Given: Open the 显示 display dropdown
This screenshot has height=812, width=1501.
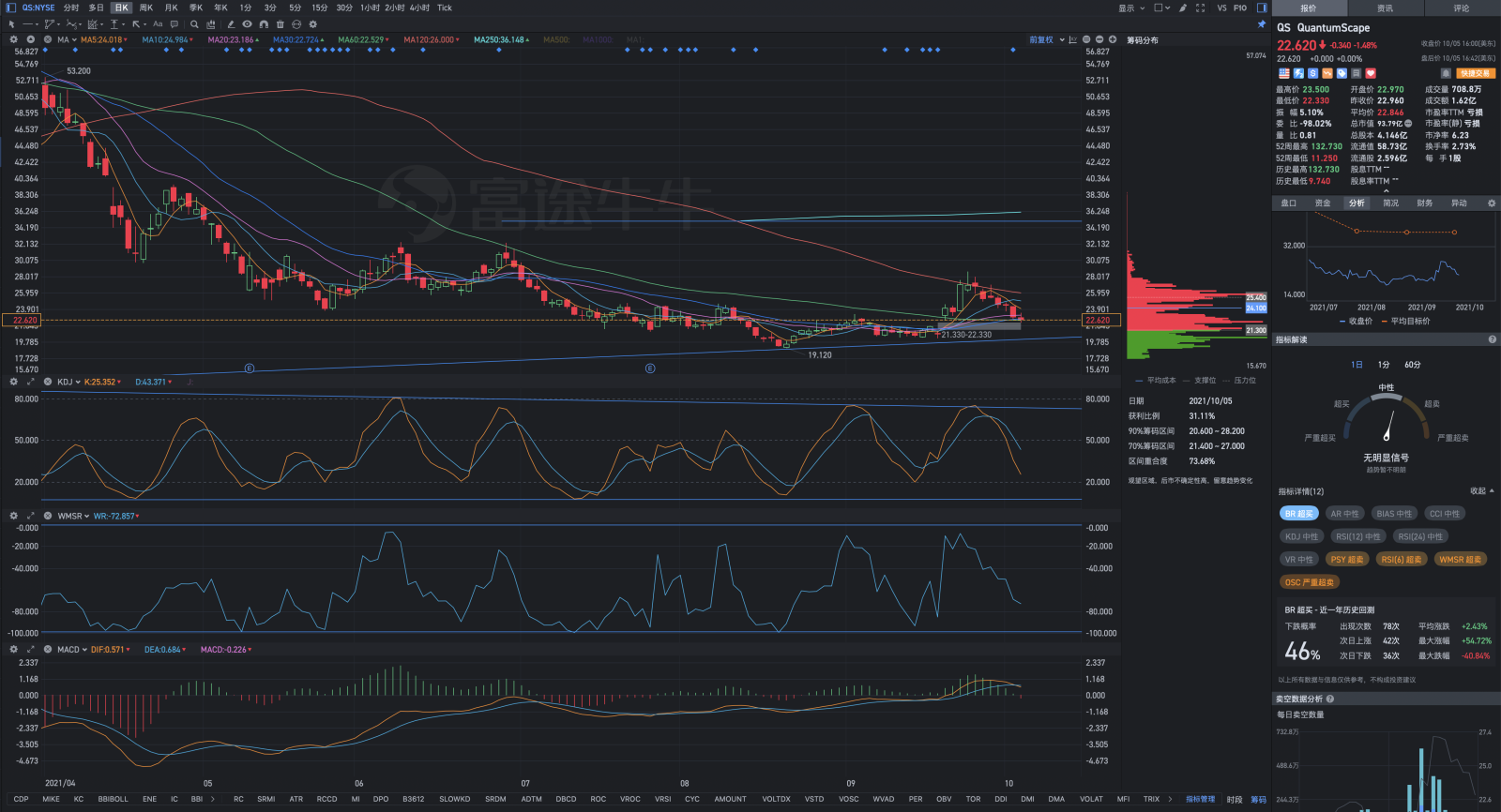Looking at the screenshot, I should click(x=1130, y=8).
